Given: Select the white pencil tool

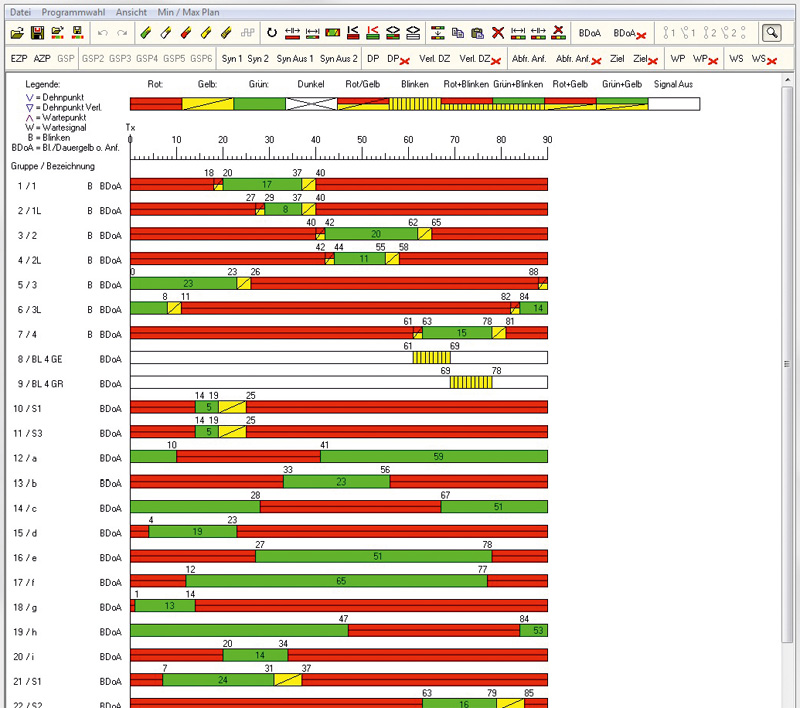Looking at the screenshot, I should (x=167, y=33).
